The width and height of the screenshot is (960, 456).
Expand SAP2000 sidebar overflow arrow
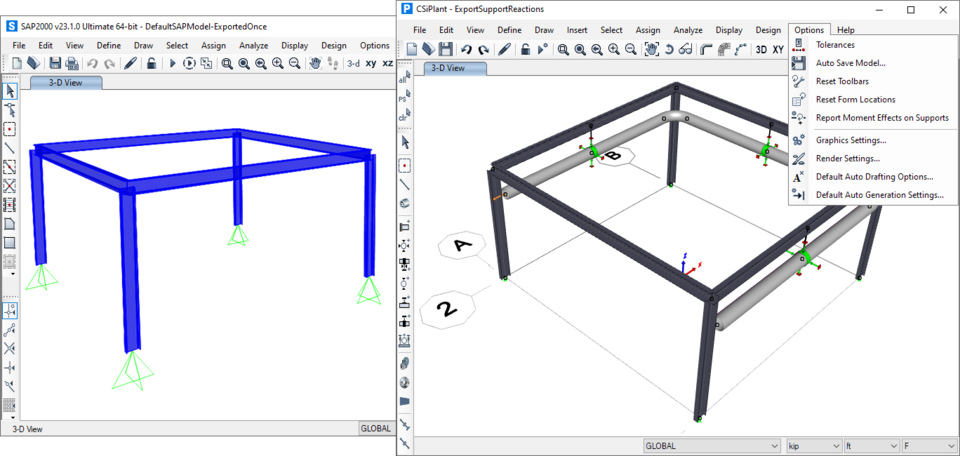12,274
